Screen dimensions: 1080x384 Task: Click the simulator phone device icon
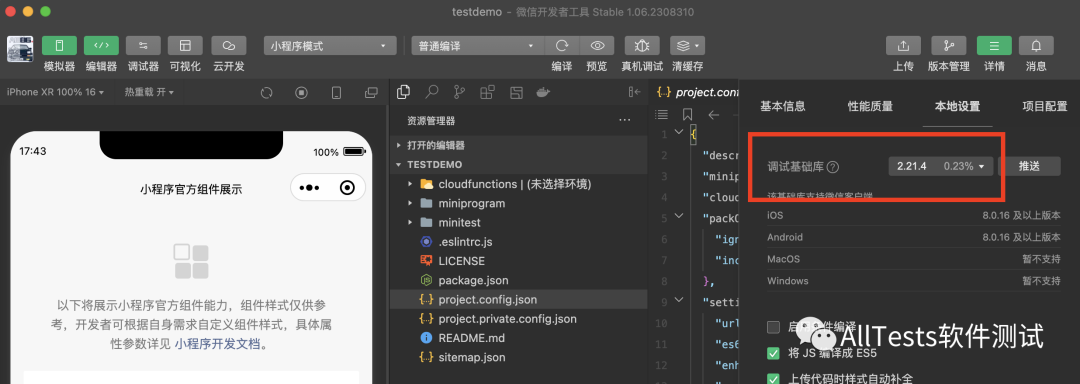click(x=336, y=93)
